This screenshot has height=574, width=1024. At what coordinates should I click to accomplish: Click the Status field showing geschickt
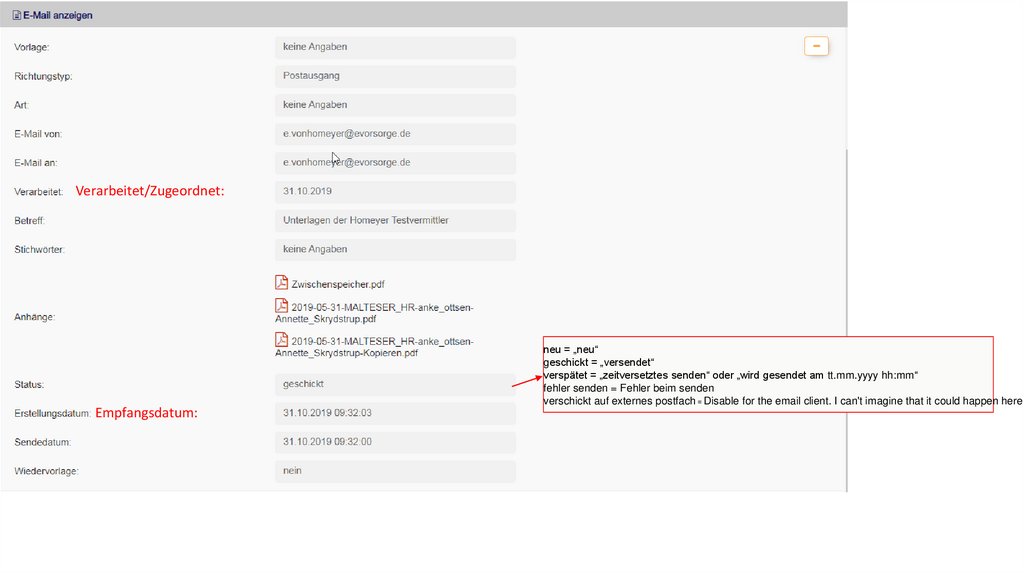tap(395, 384)
